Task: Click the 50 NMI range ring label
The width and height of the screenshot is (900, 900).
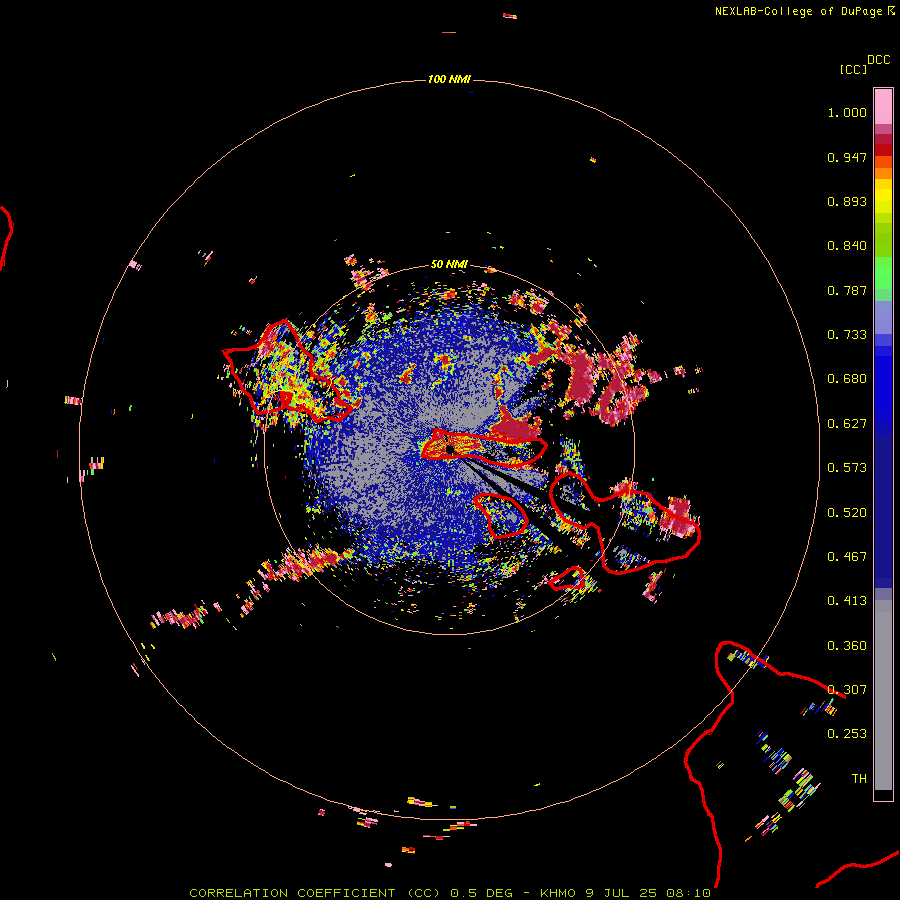Action: (x=449, y=264)
